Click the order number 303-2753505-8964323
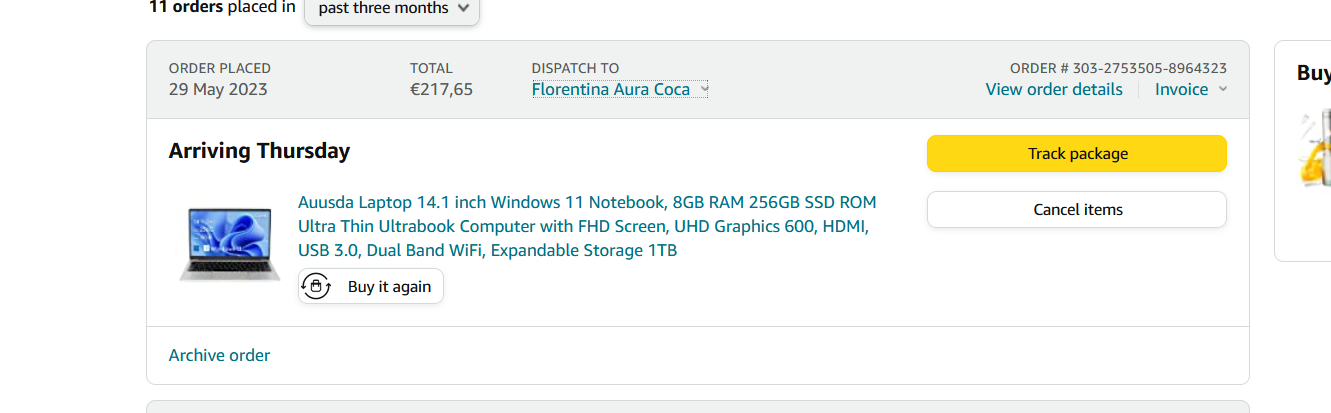Image resolution: width=1331 pixels, height=413 pixels. pyautogui.click(x=1149, y=69)
